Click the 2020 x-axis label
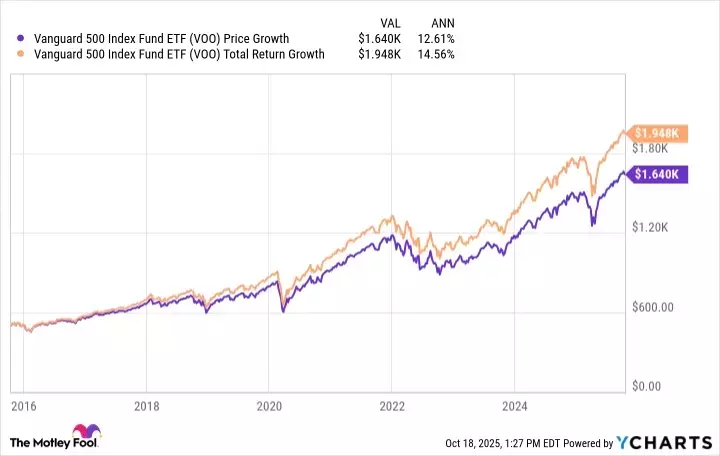 coord(269,408)
